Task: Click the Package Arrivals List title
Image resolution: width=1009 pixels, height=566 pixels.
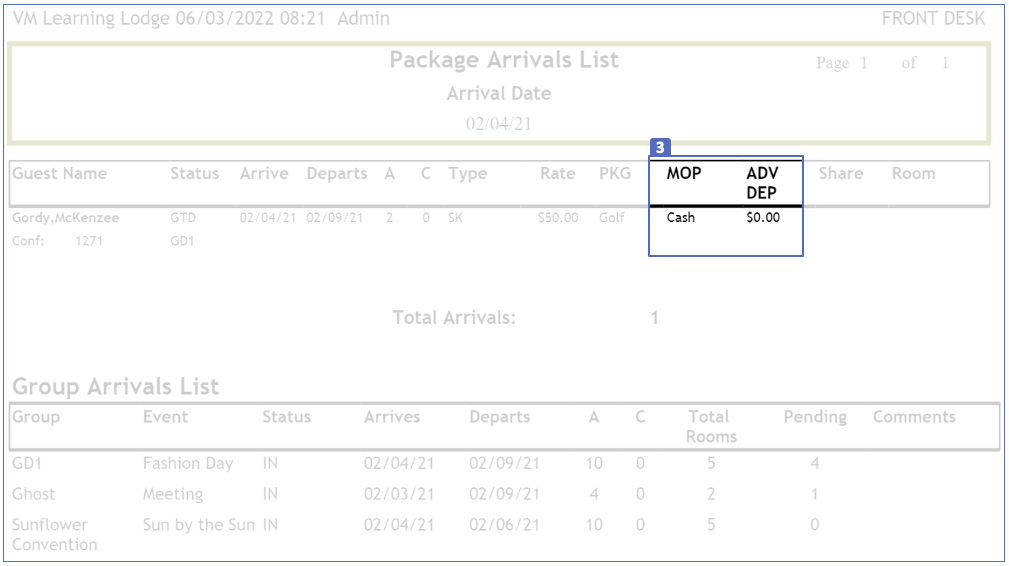Action: pos(504,60)
